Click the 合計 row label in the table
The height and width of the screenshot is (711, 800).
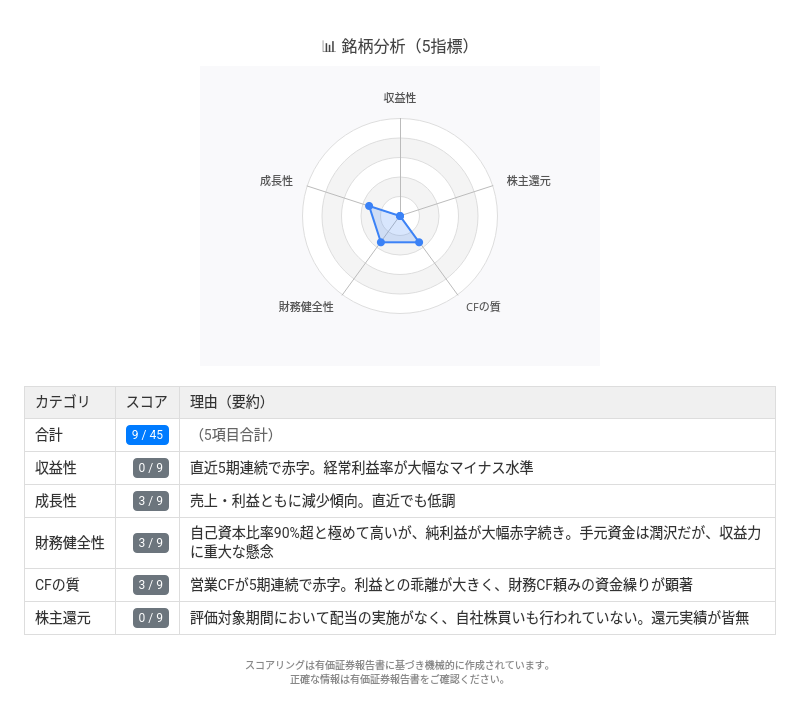pos(49,435)
